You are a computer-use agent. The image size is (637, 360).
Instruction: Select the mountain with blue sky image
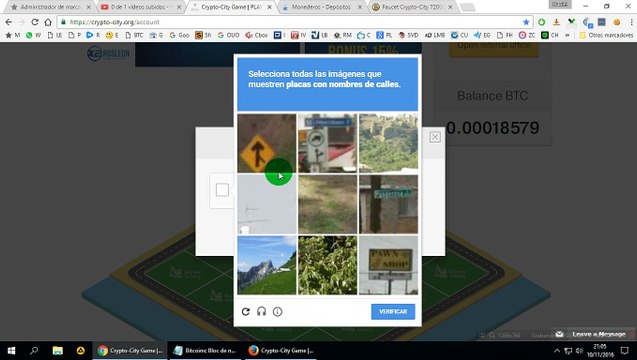click(267, 265)
